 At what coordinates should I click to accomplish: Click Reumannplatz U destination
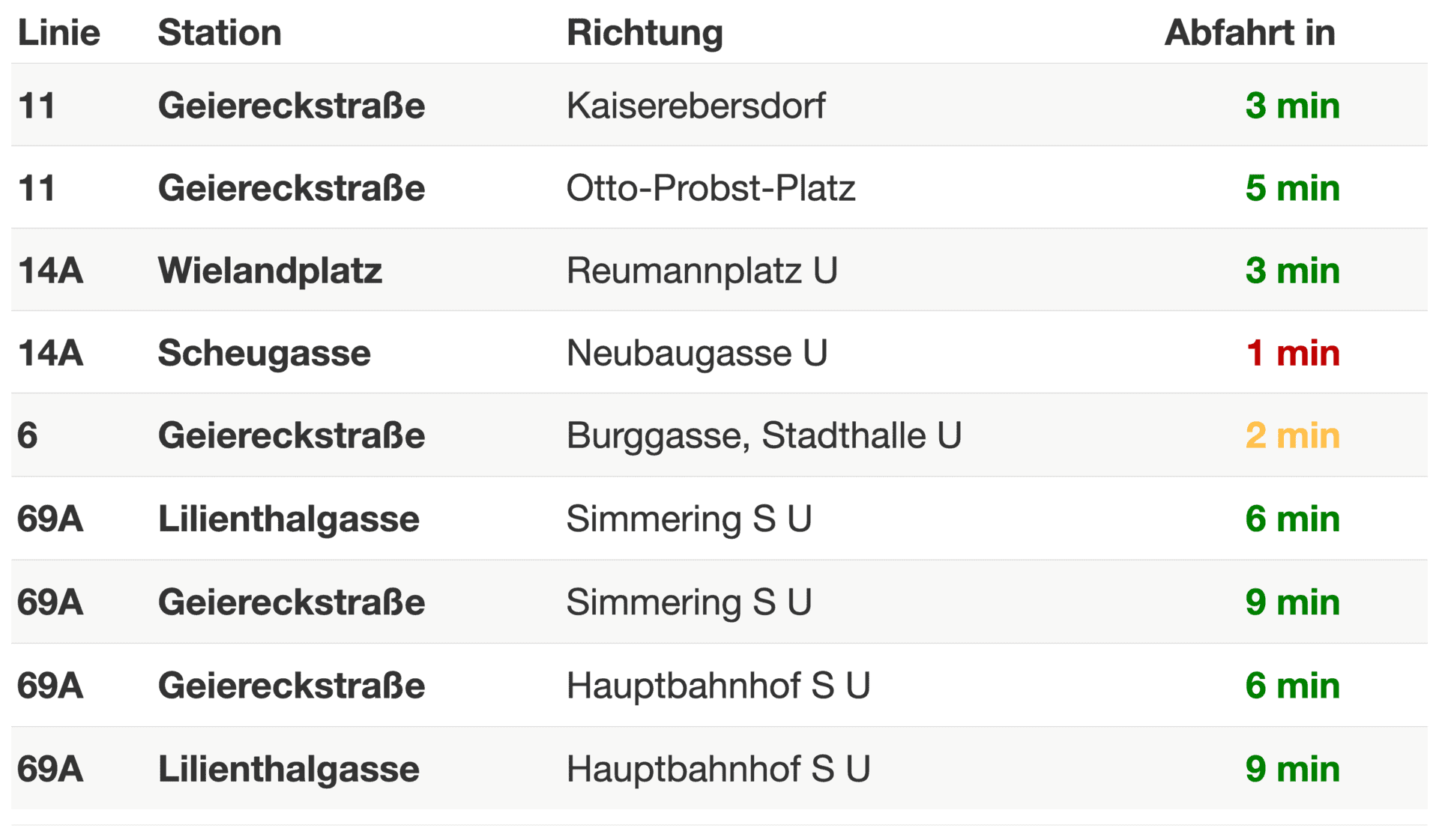(x=702, y=271)
